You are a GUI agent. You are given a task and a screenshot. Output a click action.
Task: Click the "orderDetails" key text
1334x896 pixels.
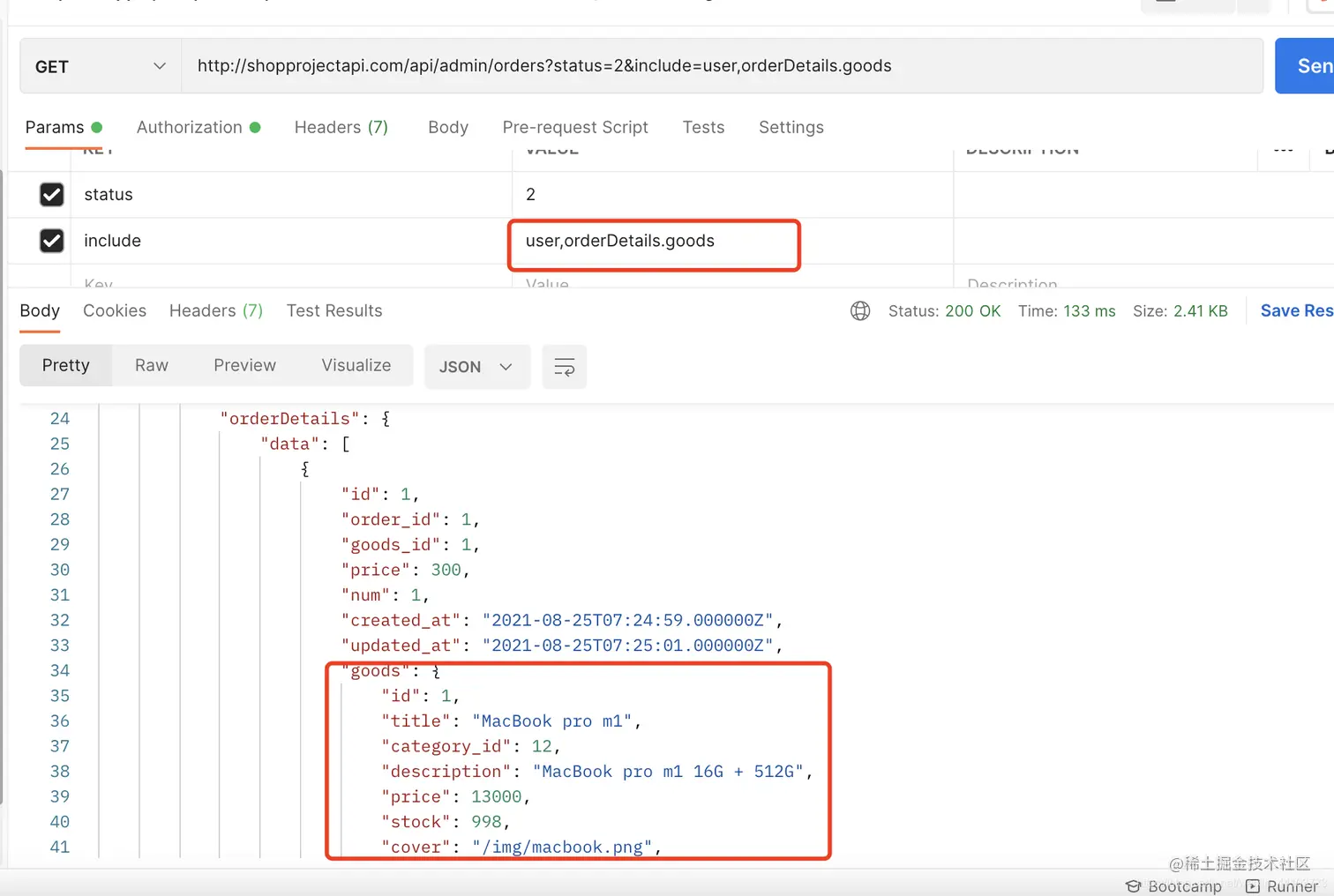tap(289, 418)
